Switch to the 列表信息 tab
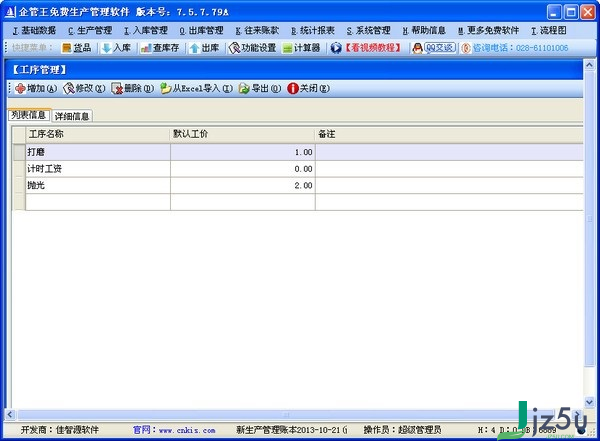 tap(29, 115)
